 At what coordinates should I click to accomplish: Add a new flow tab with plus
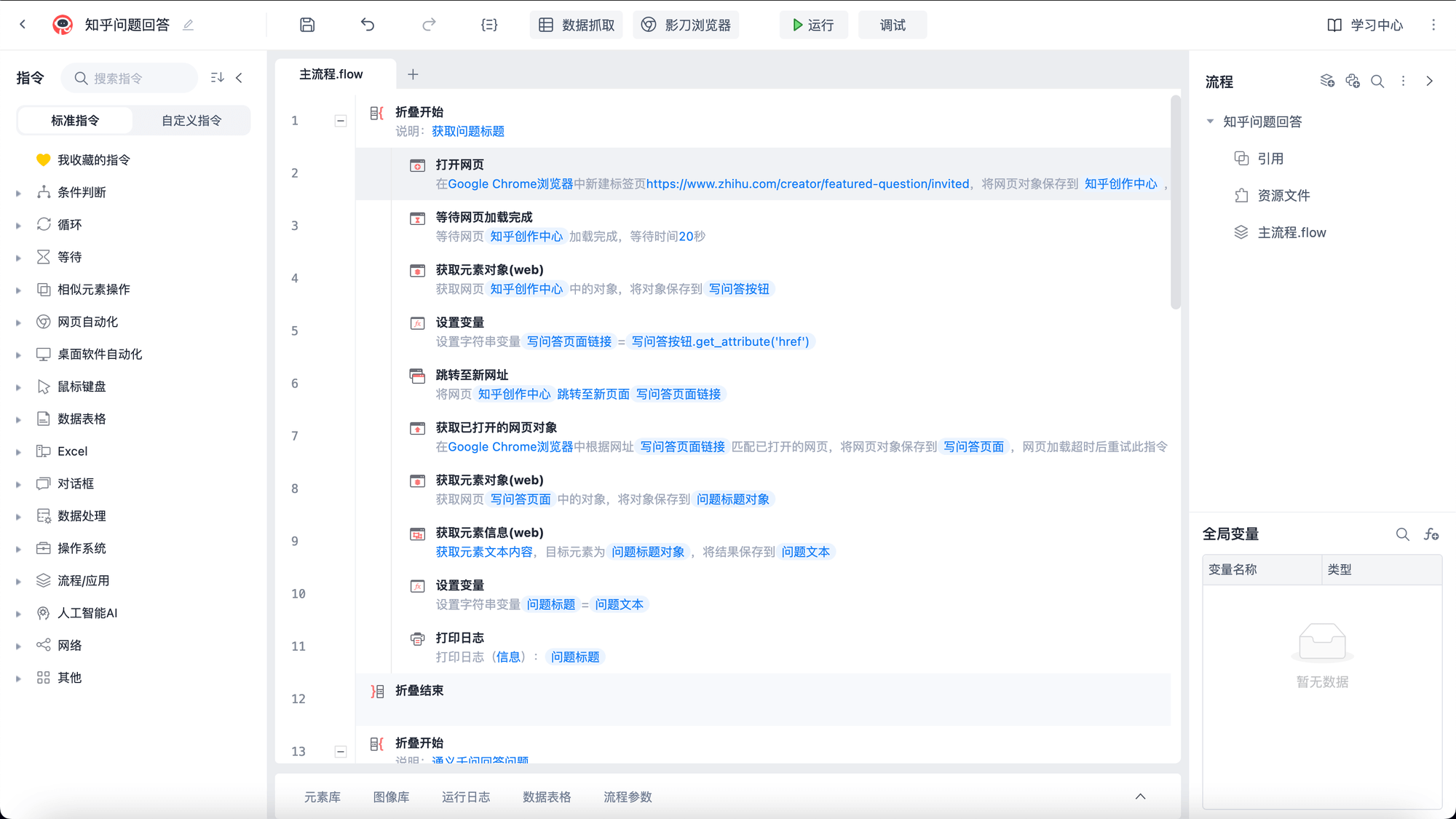413,74
